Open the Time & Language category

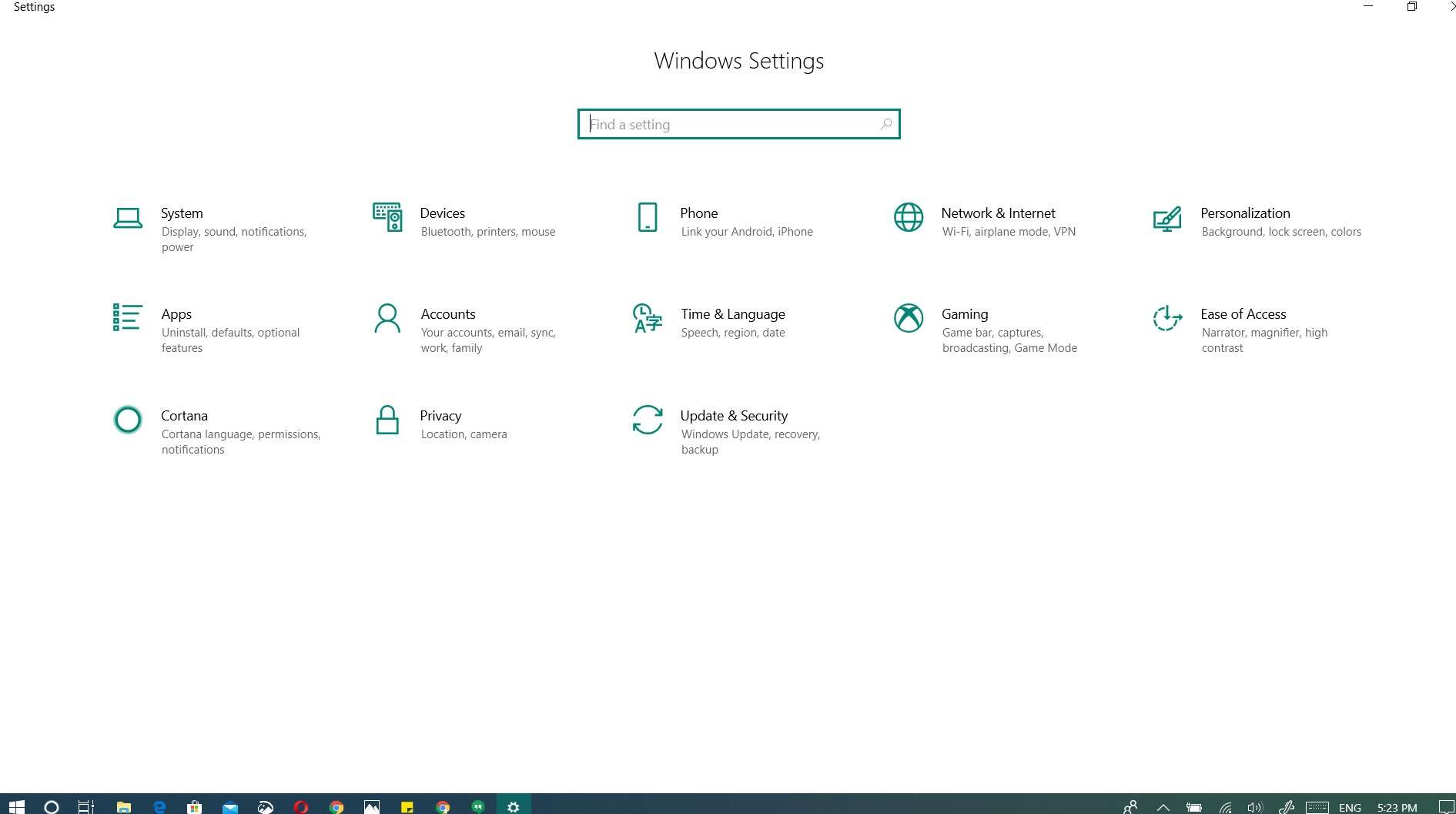pos(732,314)
